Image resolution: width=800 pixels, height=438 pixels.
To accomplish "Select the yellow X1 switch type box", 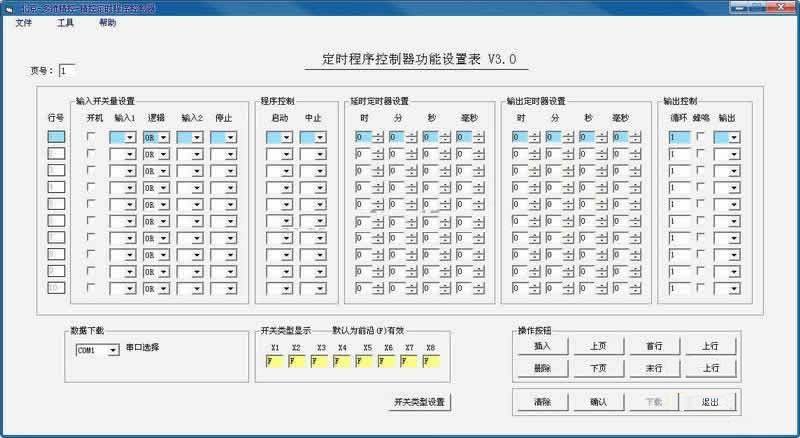I will 275,361.
